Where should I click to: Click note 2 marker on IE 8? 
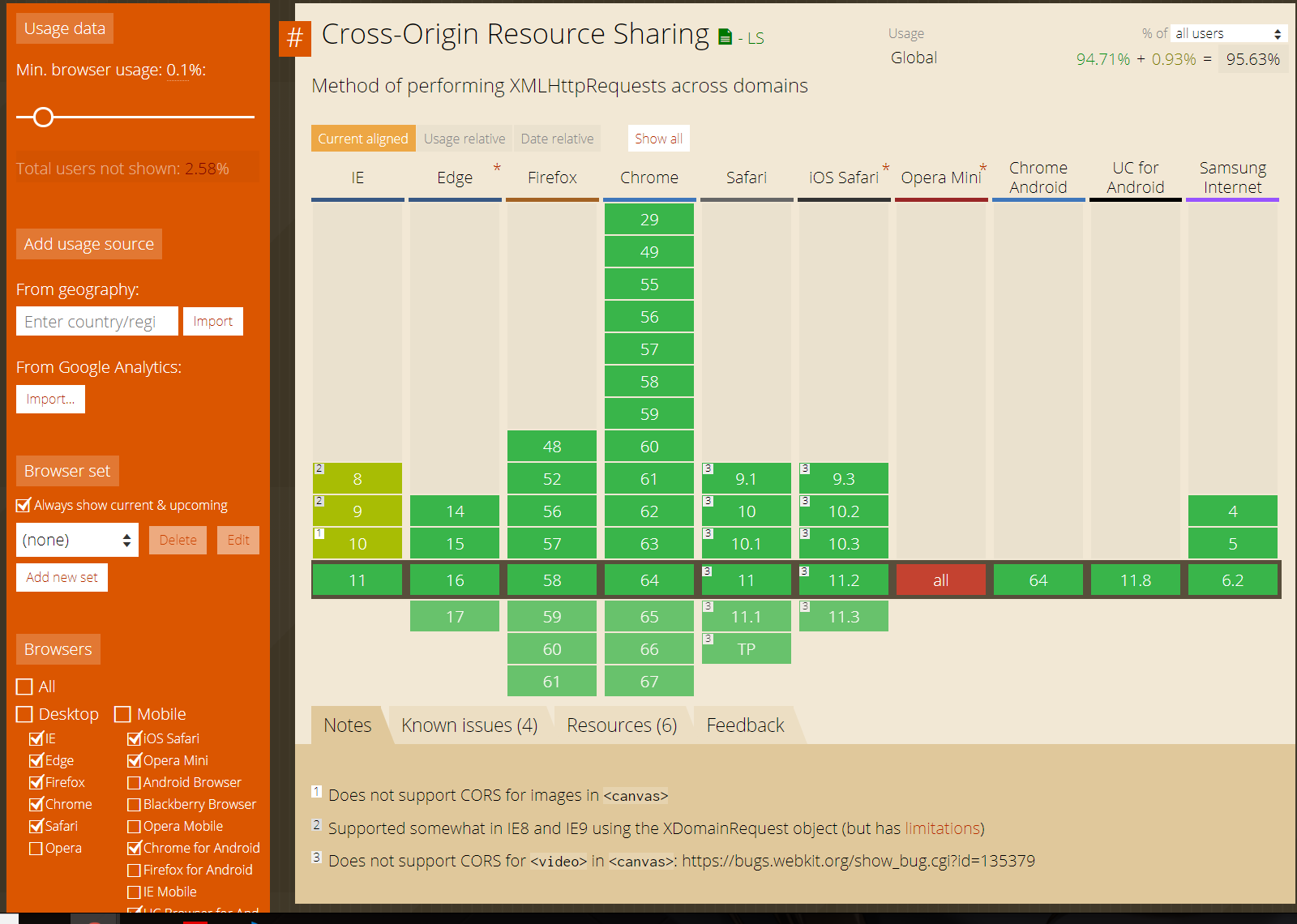click(319, 468)
